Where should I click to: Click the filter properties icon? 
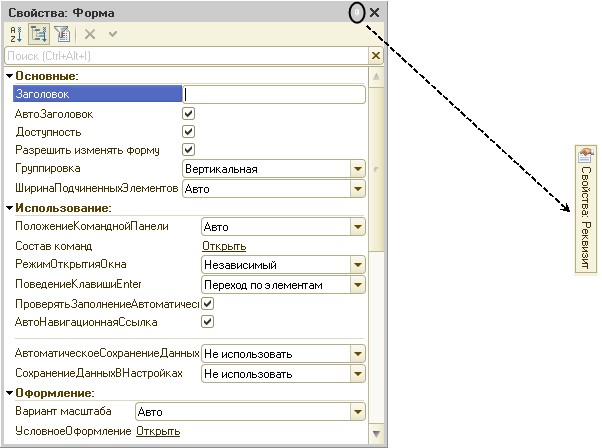click(x=59, y=33)
